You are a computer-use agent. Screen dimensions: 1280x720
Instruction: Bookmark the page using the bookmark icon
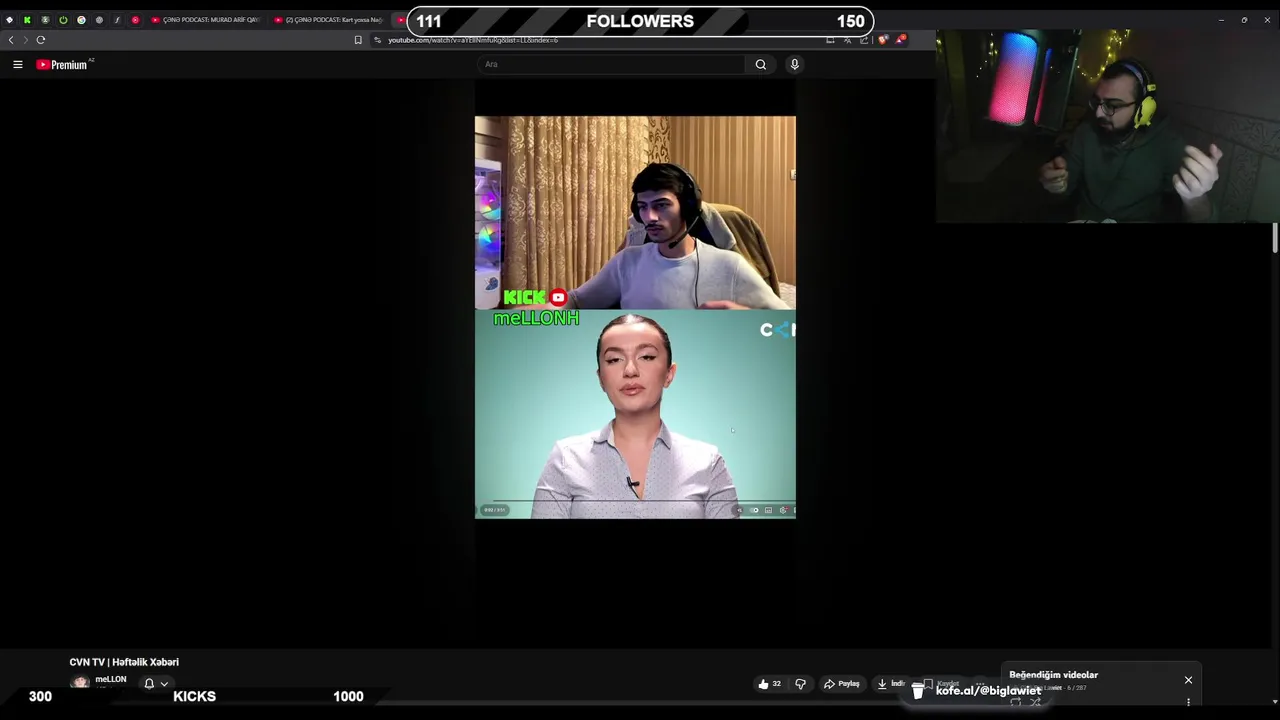358,40
